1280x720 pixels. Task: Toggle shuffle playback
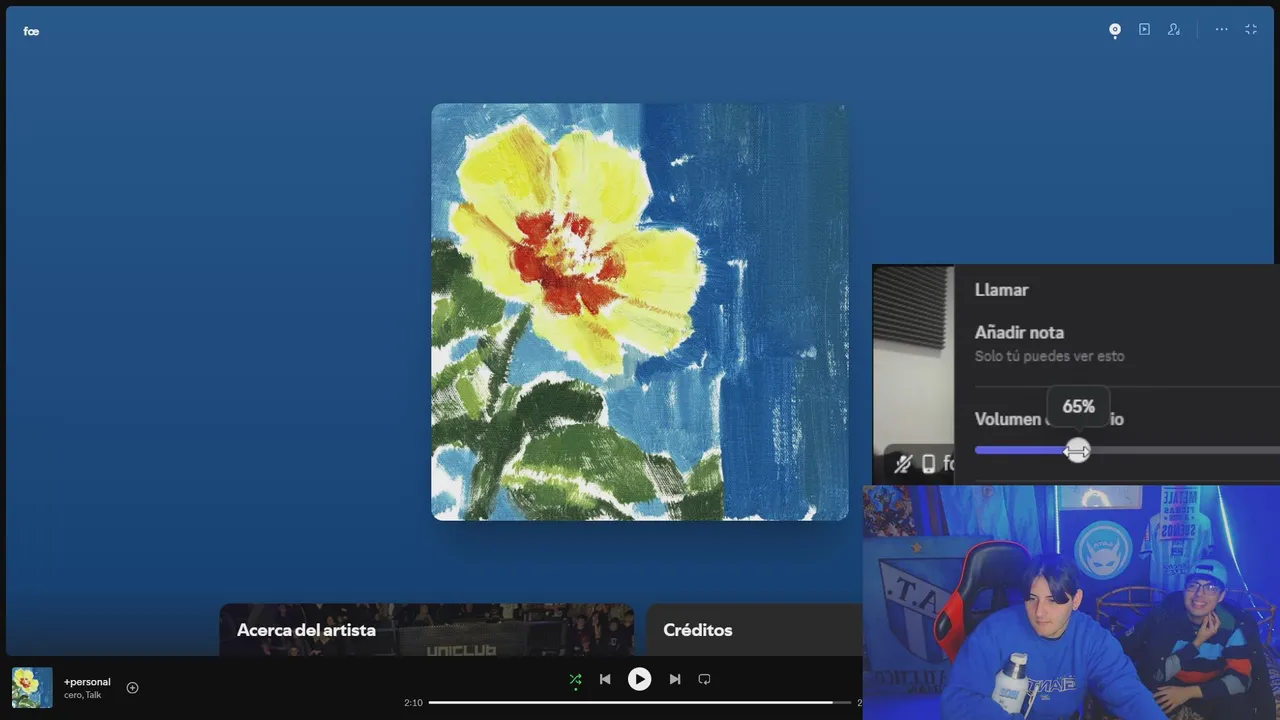click(575, 679)
